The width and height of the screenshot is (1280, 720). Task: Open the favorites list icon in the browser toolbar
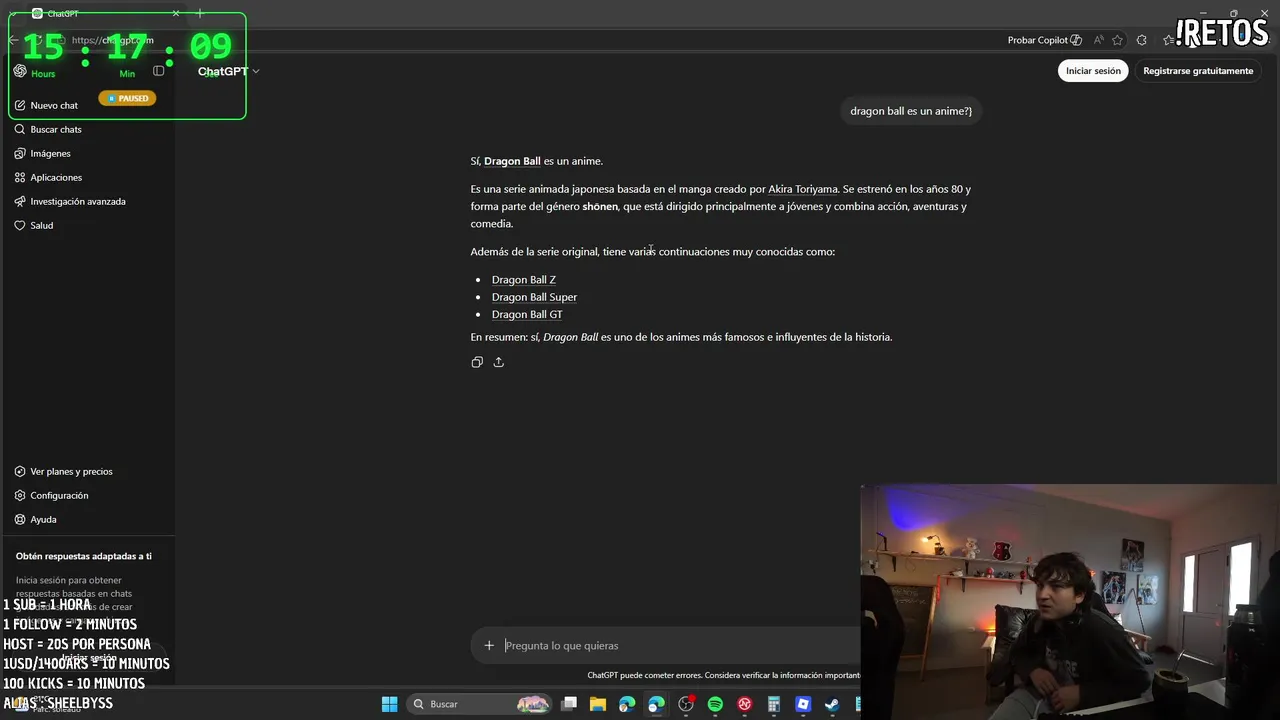[1168, 40]
